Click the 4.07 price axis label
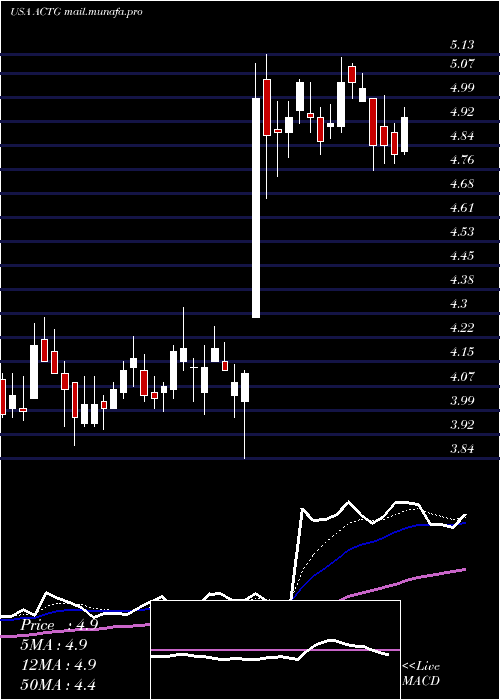This screenshot has width=500, height=700. click(x=462, y=376)
